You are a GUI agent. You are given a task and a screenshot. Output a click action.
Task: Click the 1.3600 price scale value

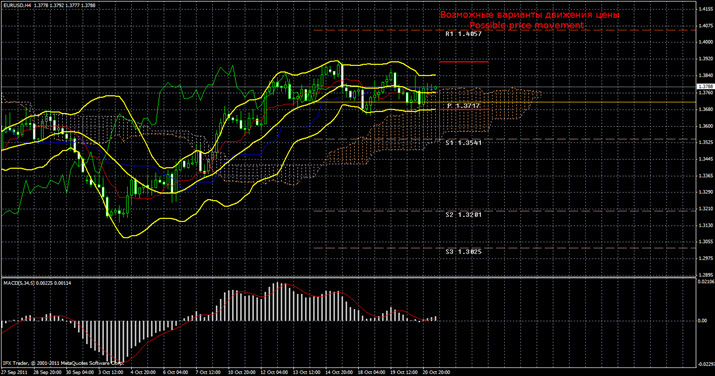coord(705,126)
